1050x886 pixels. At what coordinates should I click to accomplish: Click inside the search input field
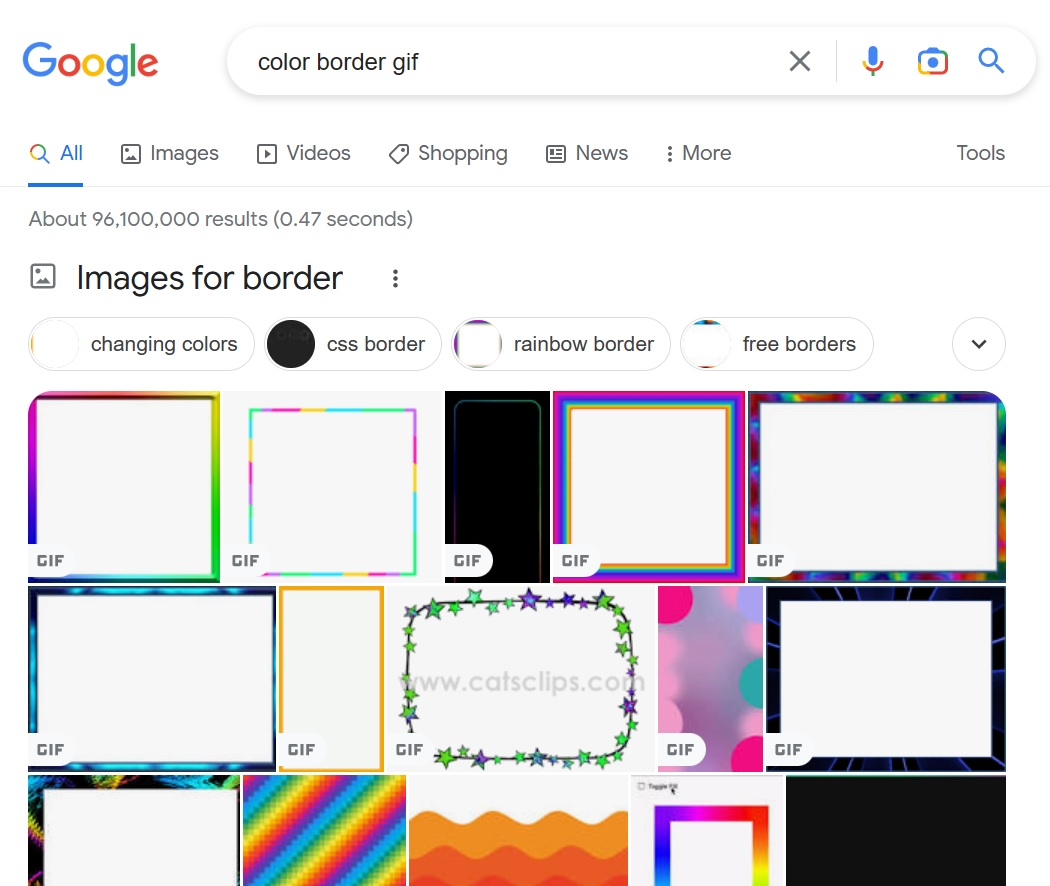click(500, 62)
